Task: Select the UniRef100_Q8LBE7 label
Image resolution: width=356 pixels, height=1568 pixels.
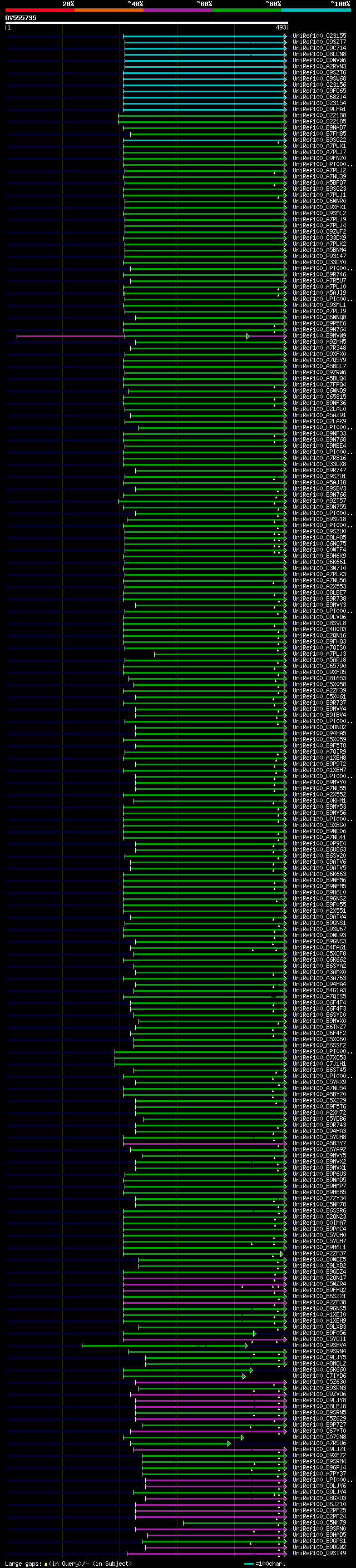Action: pyautogui.click(x=319, y=593)
